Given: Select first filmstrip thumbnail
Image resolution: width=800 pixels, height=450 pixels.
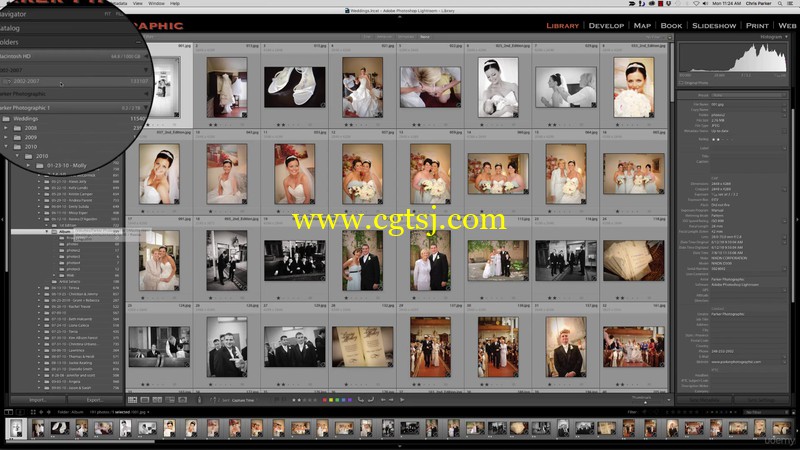Looking at the screenshot, I should coord(16,429).
